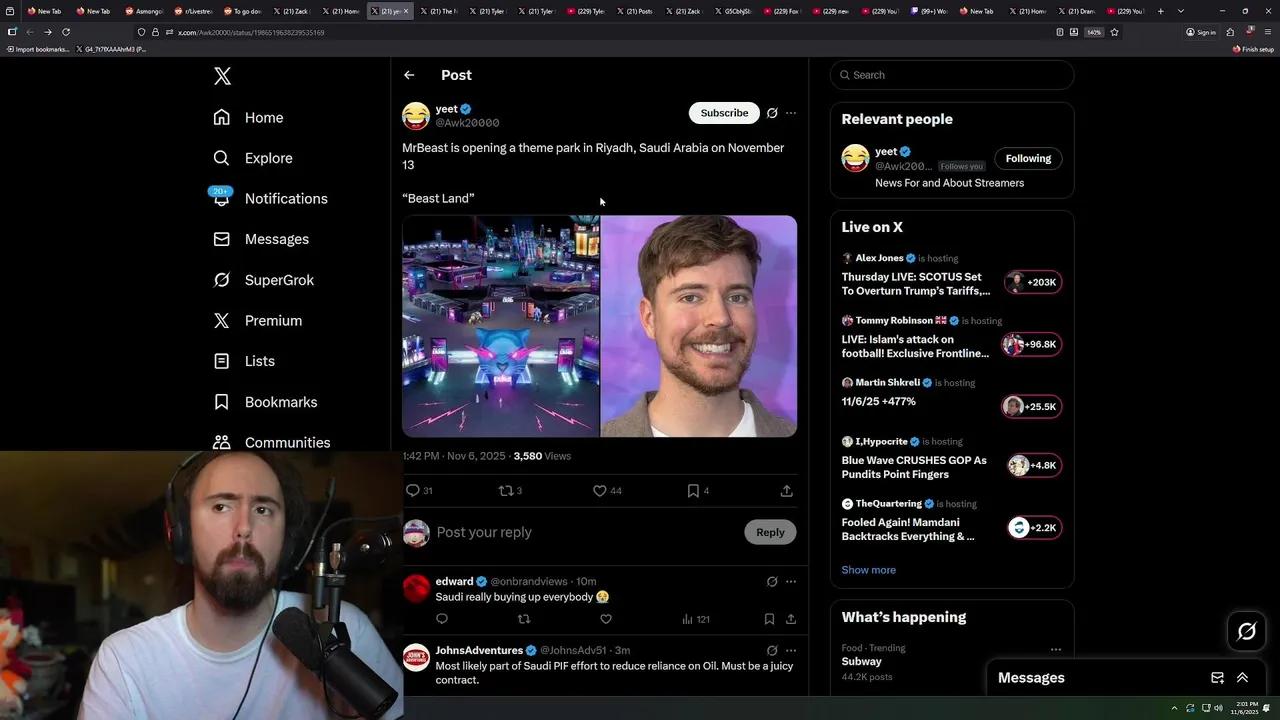This screenshot has height=720, width=1280.
Task: Bookmark edward's comment
Action: (769, 619)
